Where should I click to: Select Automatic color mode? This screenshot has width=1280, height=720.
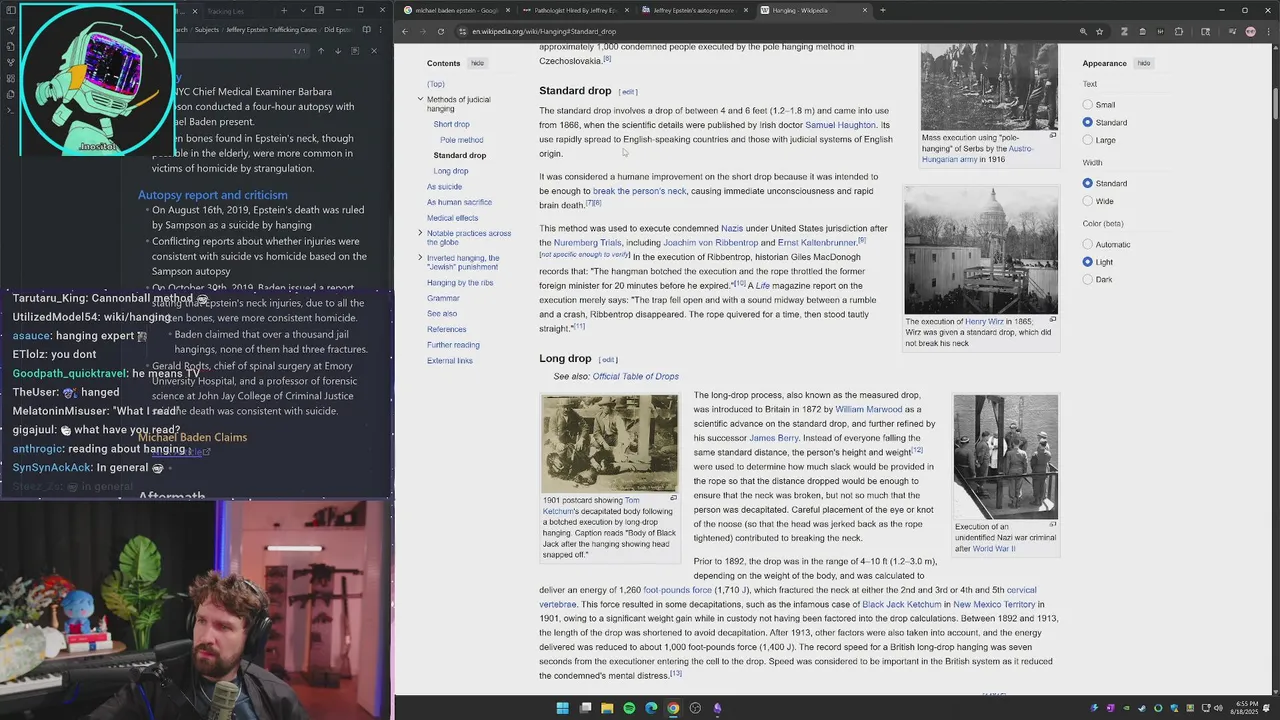pos(1087,244)
